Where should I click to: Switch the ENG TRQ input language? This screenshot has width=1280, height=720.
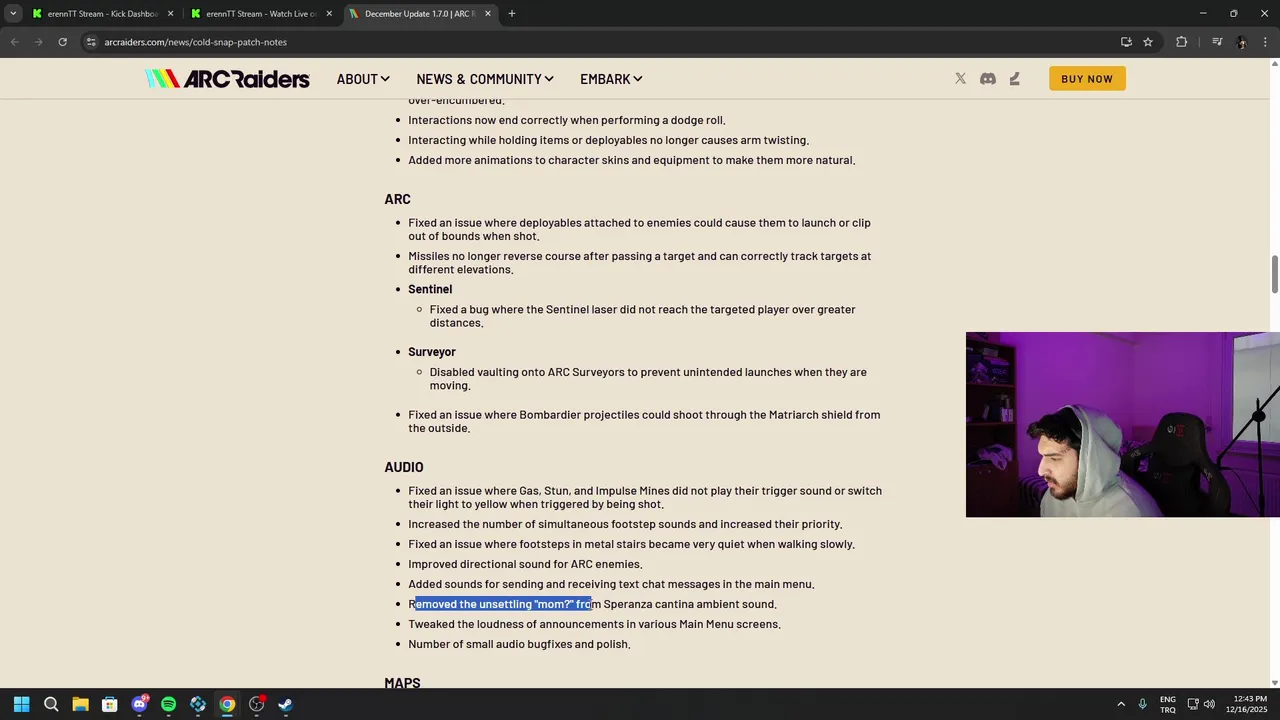pos(1168,704)
